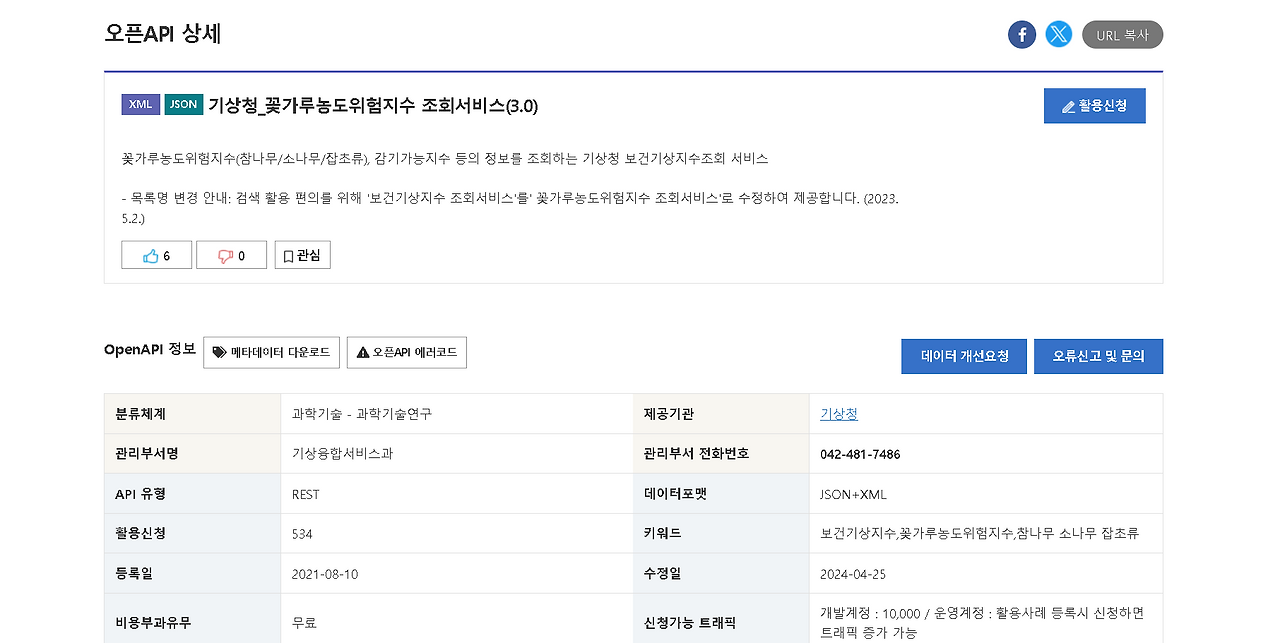Download metadata using 메타데이터 다운로드 button
Viewport: 1280px width, 643px height.
pyautogui.click(x=271, y=352)
